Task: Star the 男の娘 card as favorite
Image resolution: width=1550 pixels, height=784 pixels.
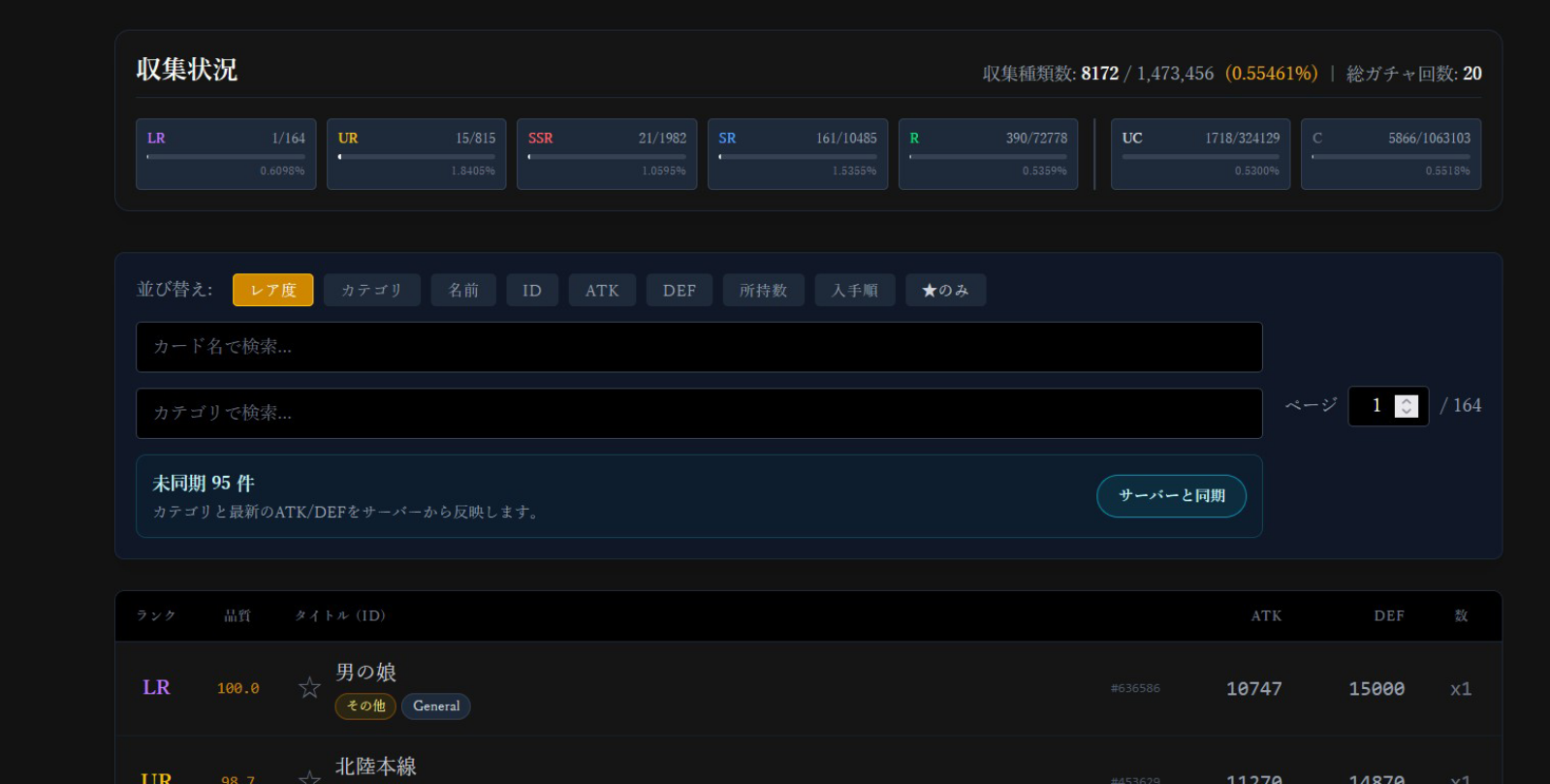Action: [309, 688]
